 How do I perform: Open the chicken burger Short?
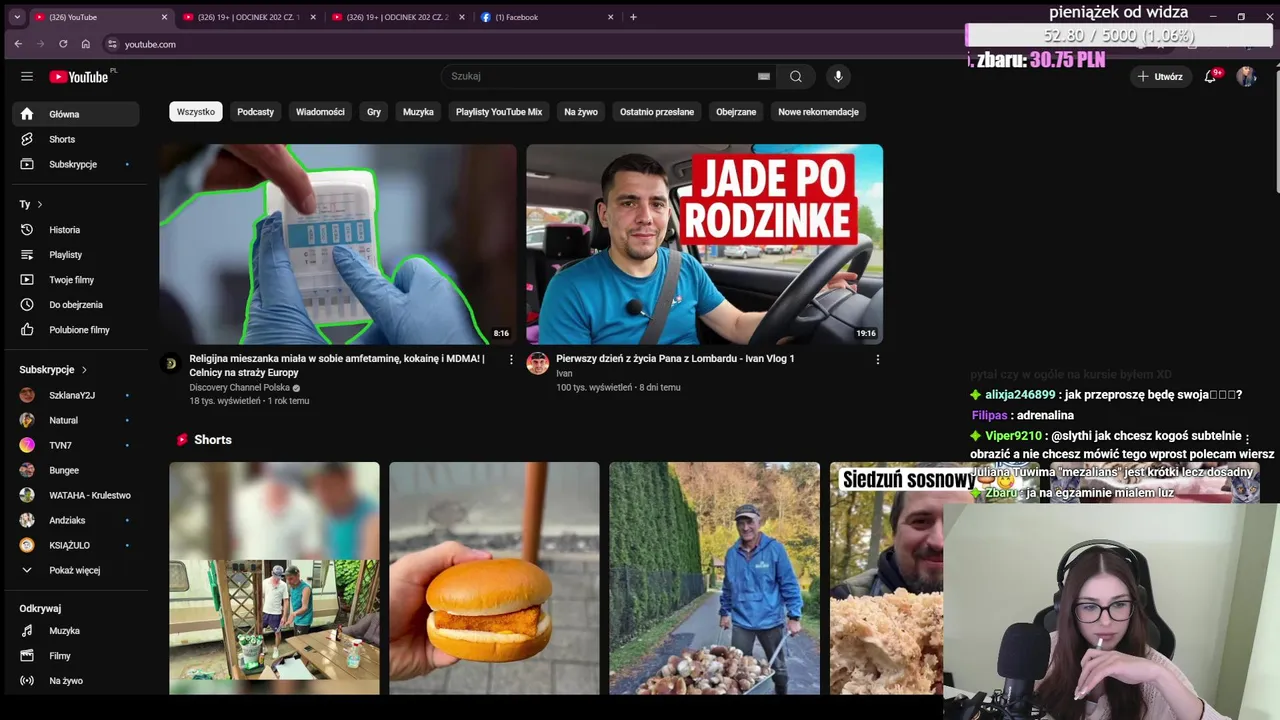point(494,578)
